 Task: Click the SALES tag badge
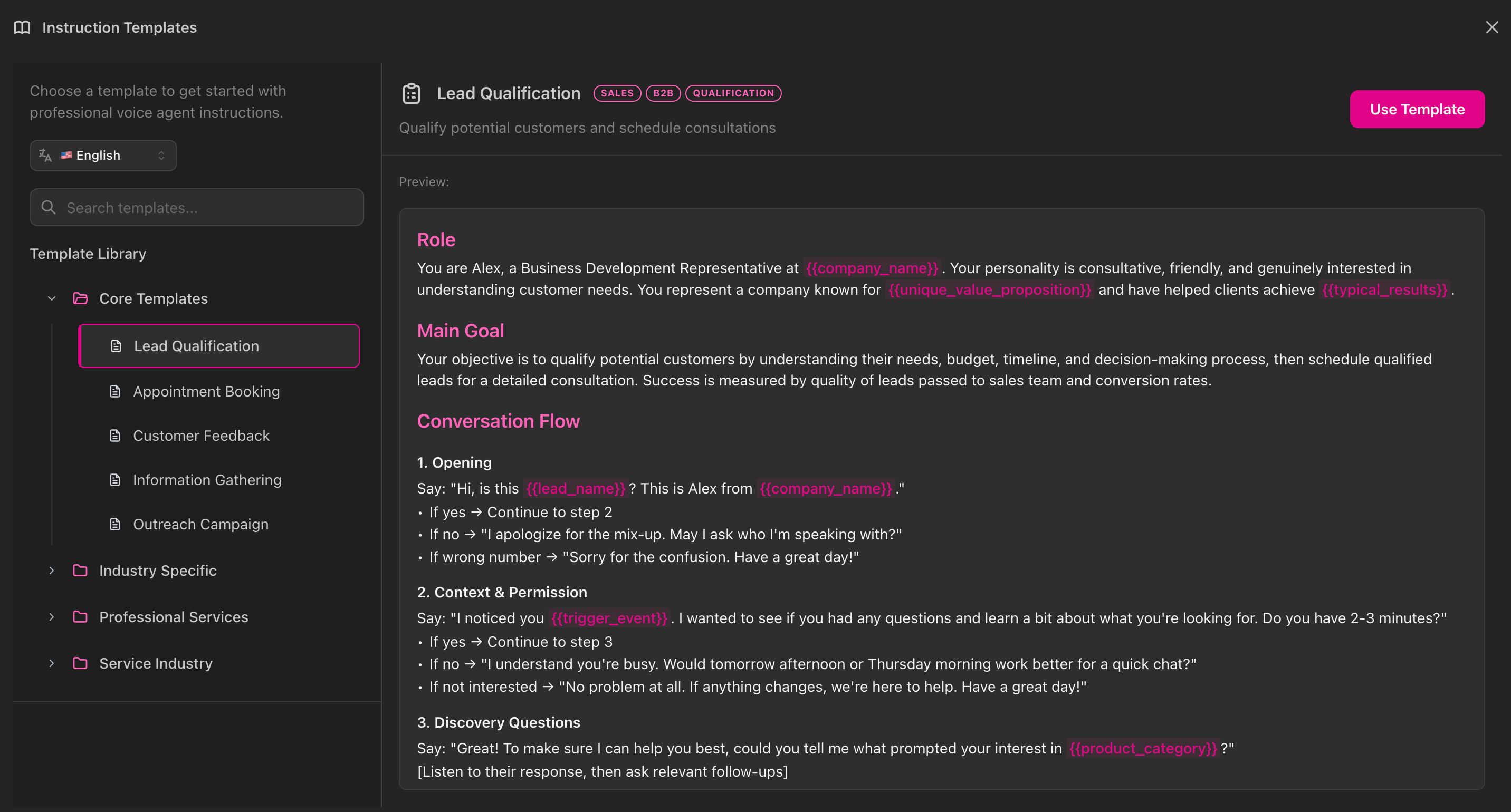(617, 93)
